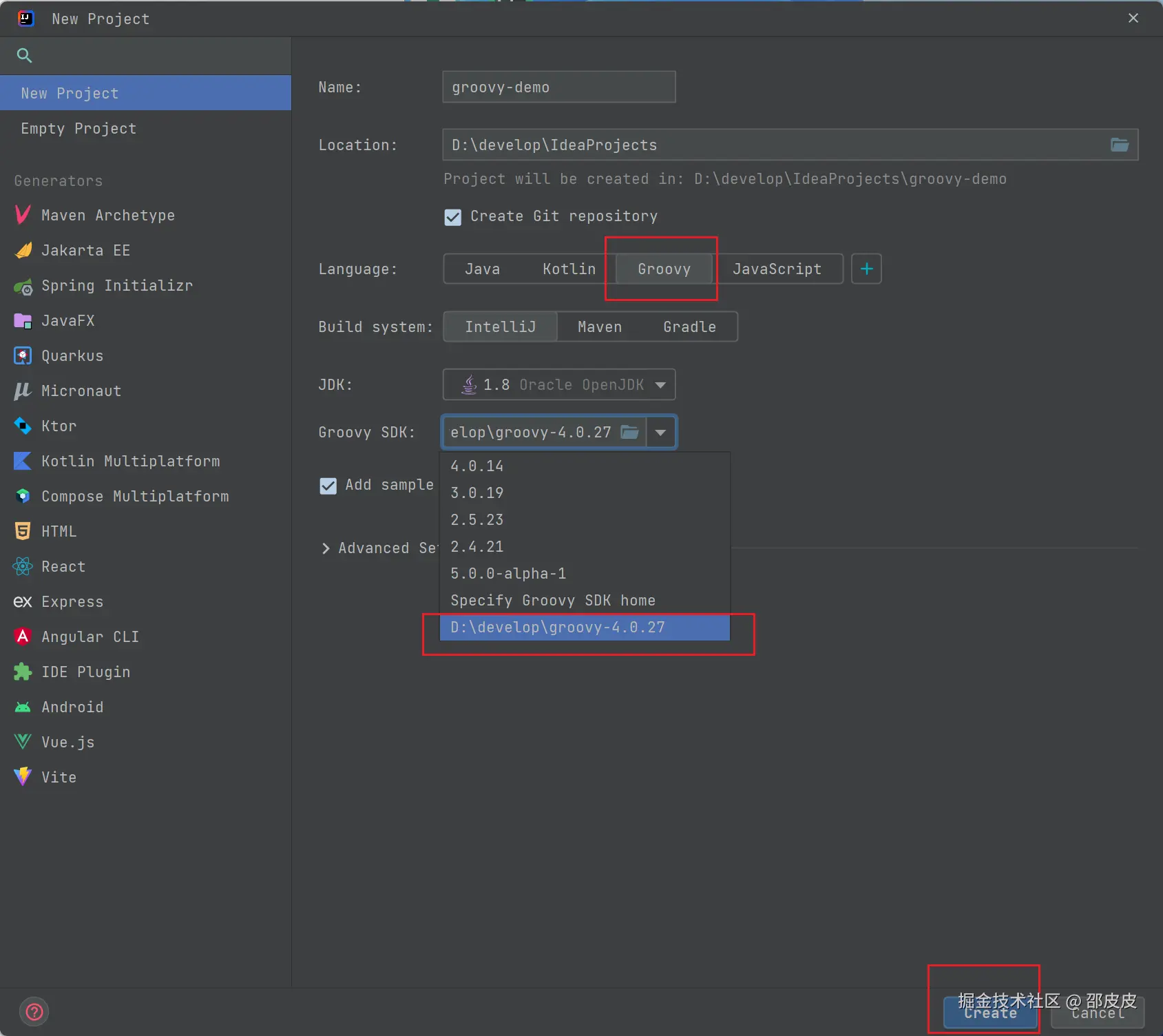Select Groovy SDK version 4.0.14

(585, 466)
